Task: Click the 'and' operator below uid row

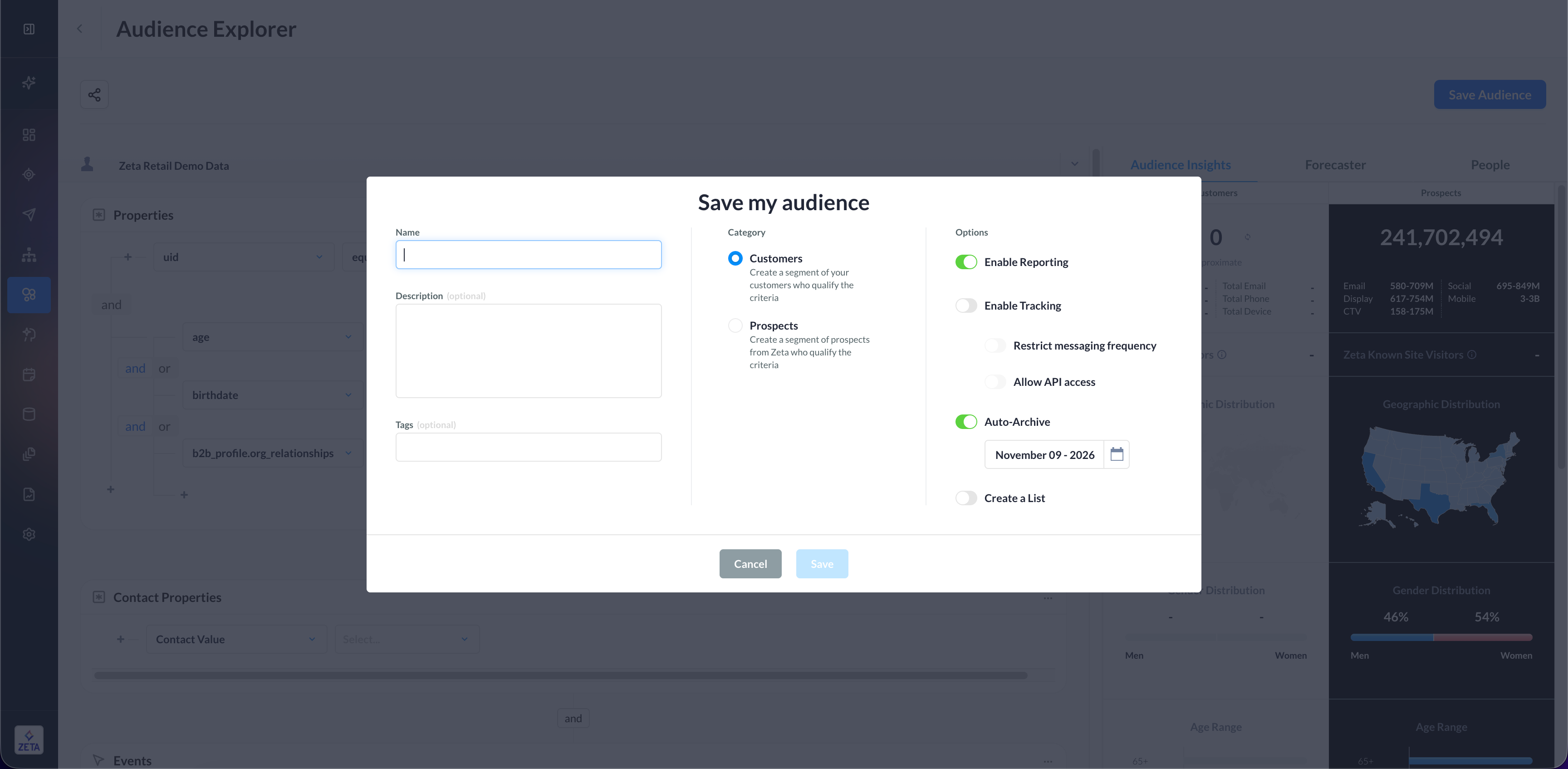Action: pos(112,305)
